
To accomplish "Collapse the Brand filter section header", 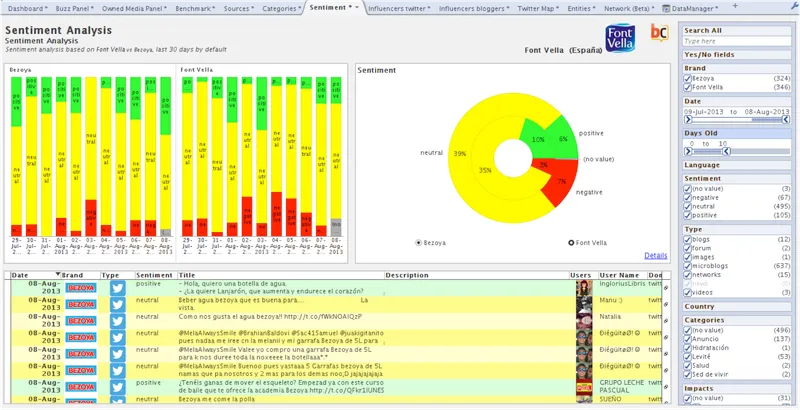I will point(737,68).
